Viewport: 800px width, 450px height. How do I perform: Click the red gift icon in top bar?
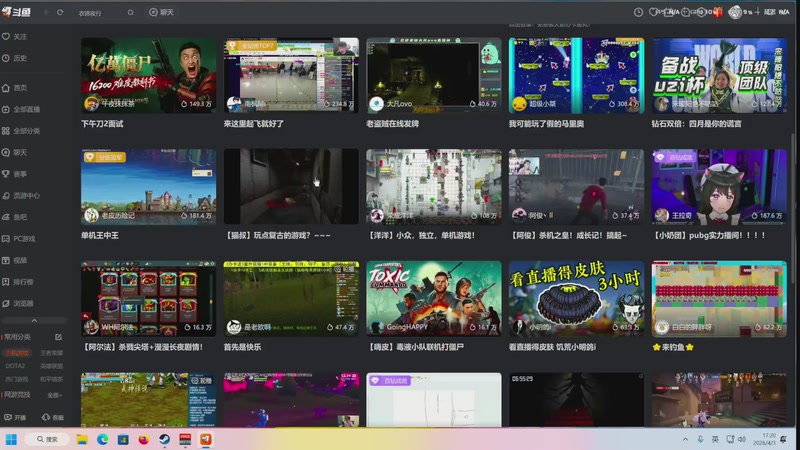point(718,12)
